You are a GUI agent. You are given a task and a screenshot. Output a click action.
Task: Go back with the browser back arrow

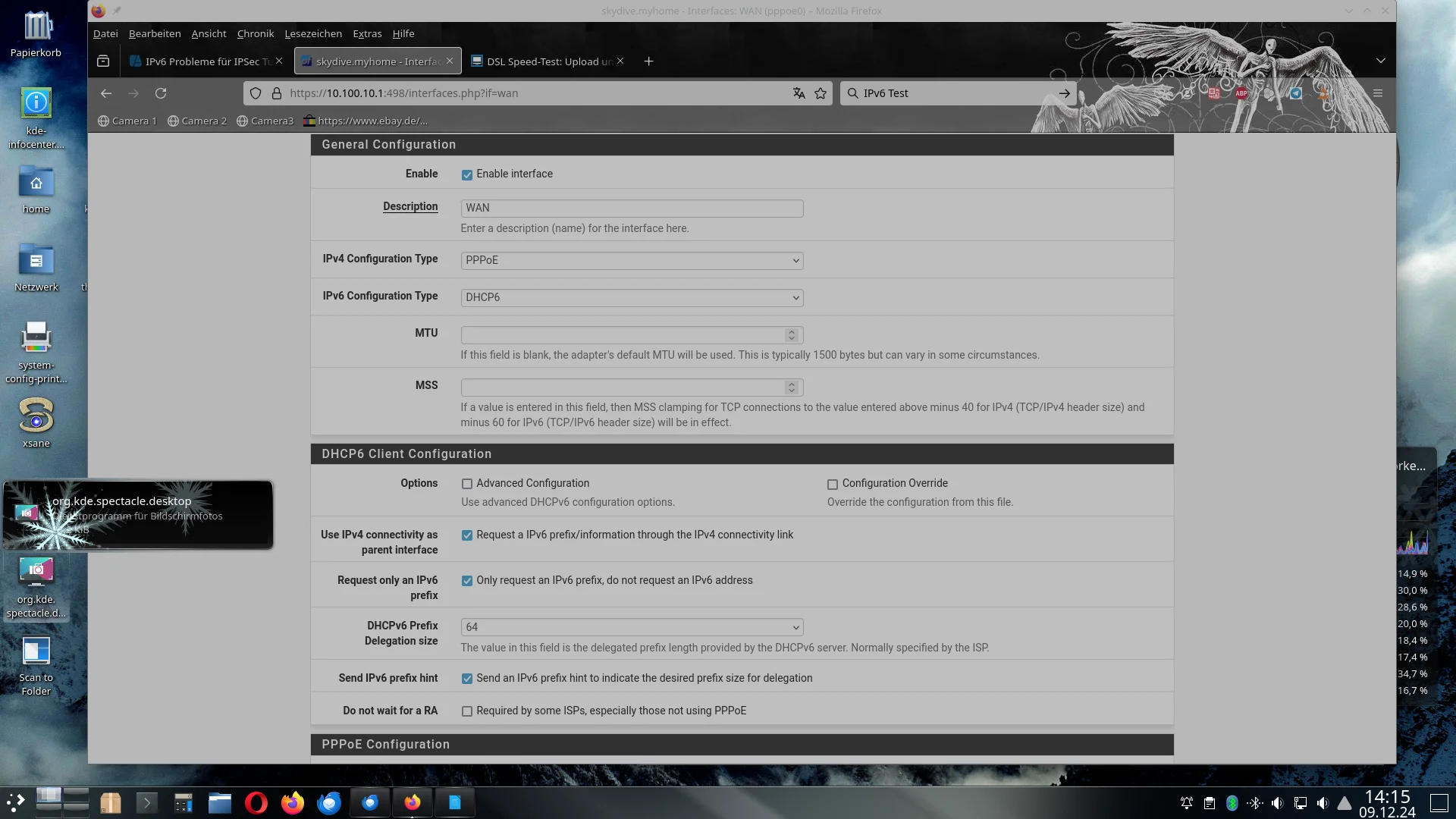click(x=106, y=93)
